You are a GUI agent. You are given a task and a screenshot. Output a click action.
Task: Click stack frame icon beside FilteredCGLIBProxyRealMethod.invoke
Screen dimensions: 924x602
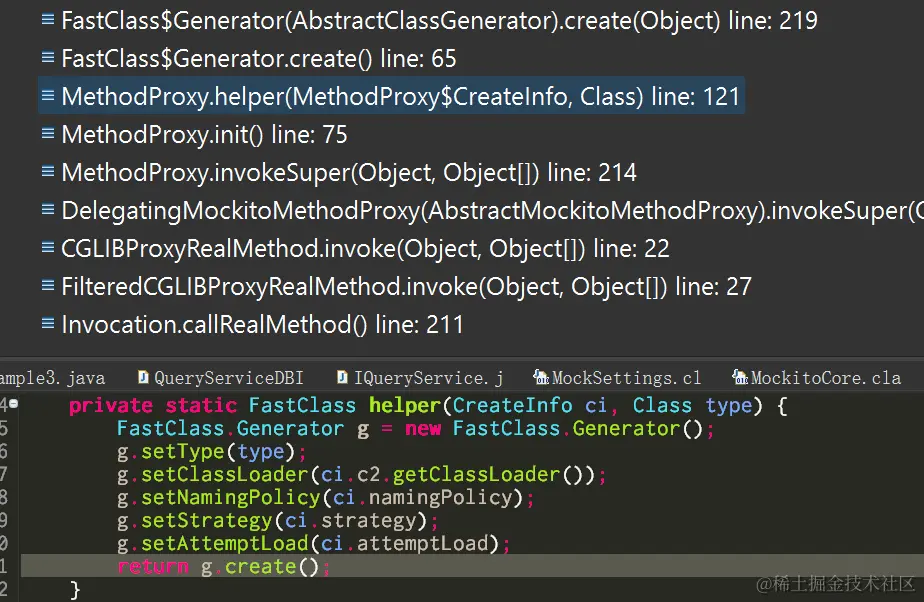[48, 286]
